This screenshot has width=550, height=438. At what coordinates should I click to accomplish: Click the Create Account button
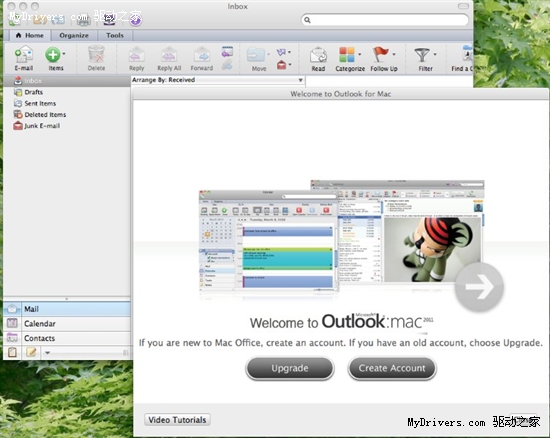coord(392,368)
